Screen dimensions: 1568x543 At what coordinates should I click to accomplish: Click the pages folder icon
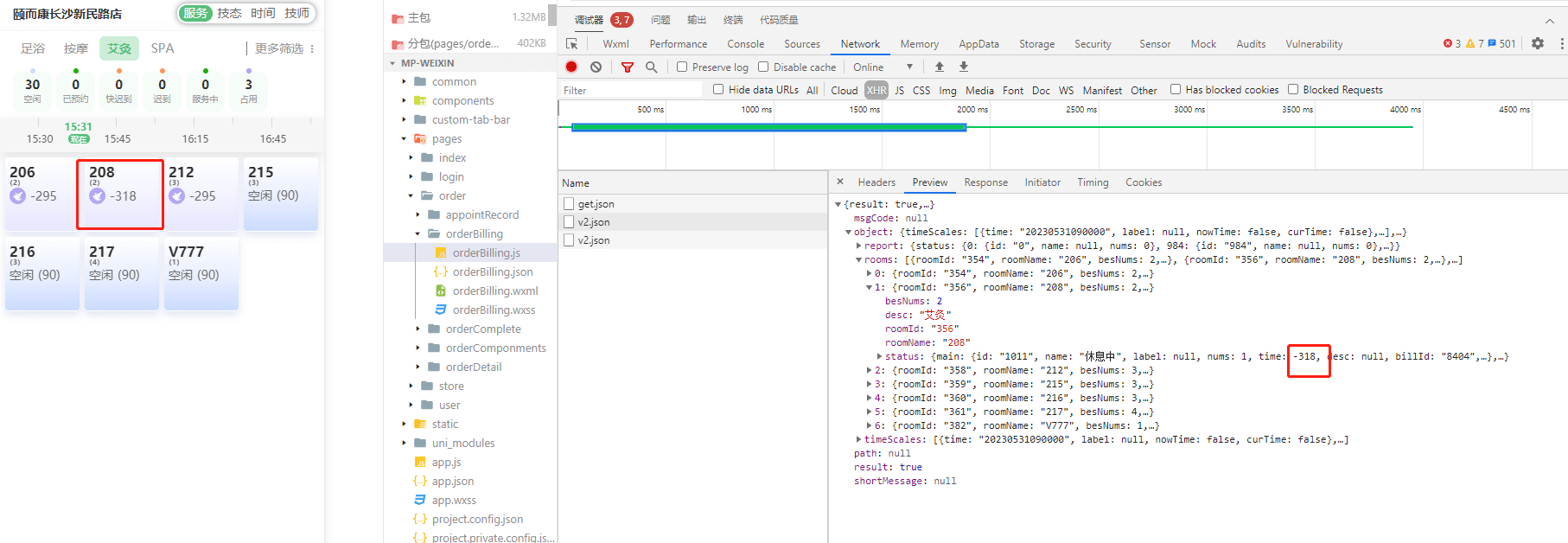[420, 138]
